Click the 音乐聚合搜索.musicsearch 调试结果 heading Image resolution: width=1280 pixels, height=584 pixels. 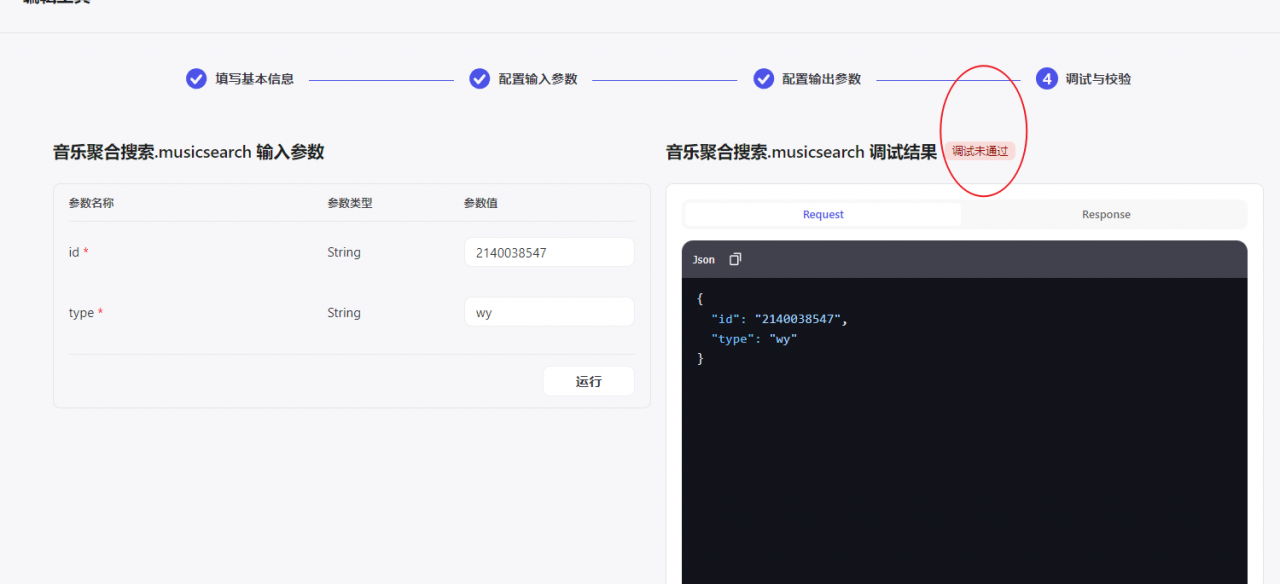802,152
